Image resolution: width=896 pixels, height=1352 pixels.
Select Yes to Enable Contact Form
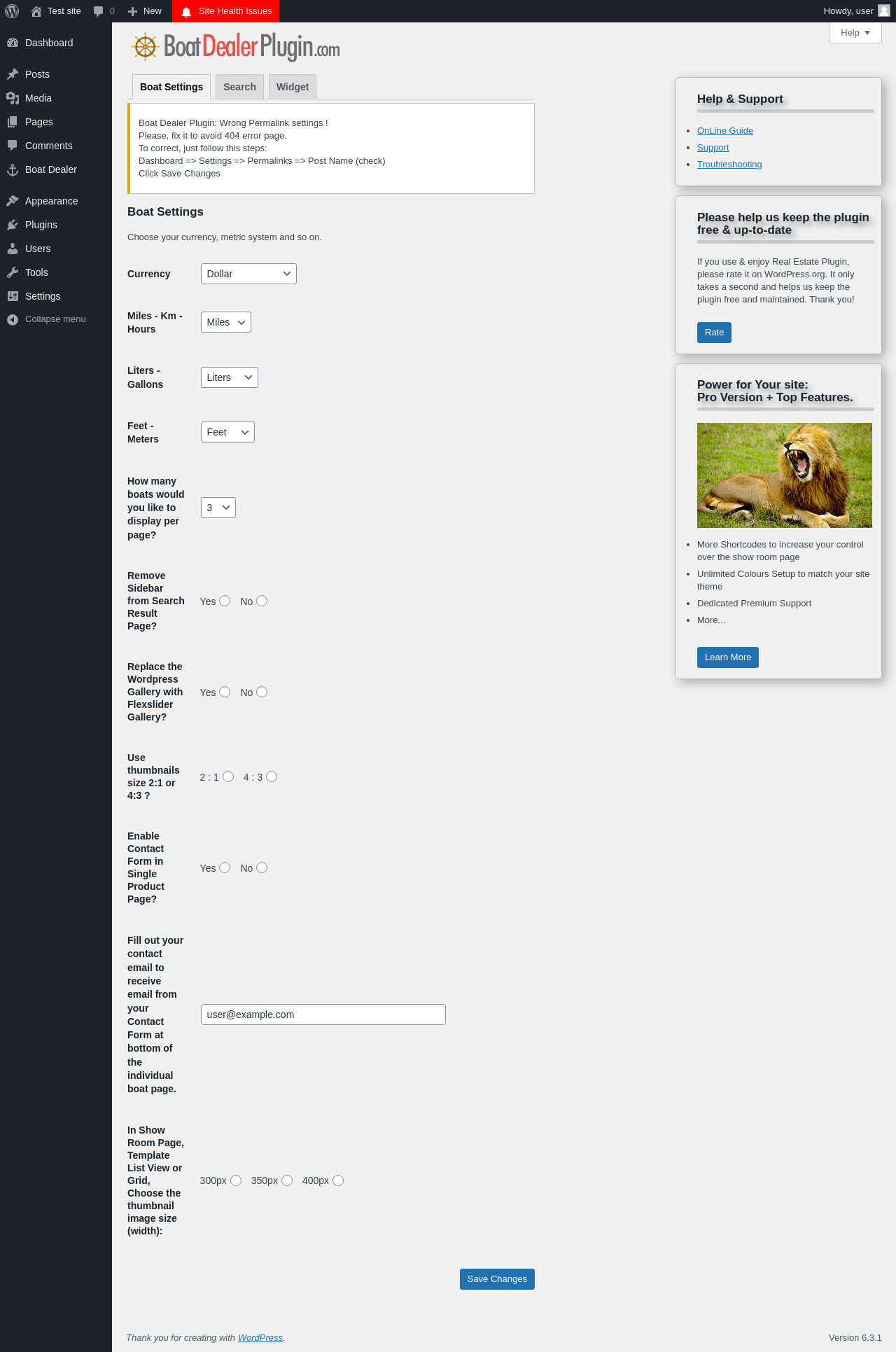[x=225, y=867]
